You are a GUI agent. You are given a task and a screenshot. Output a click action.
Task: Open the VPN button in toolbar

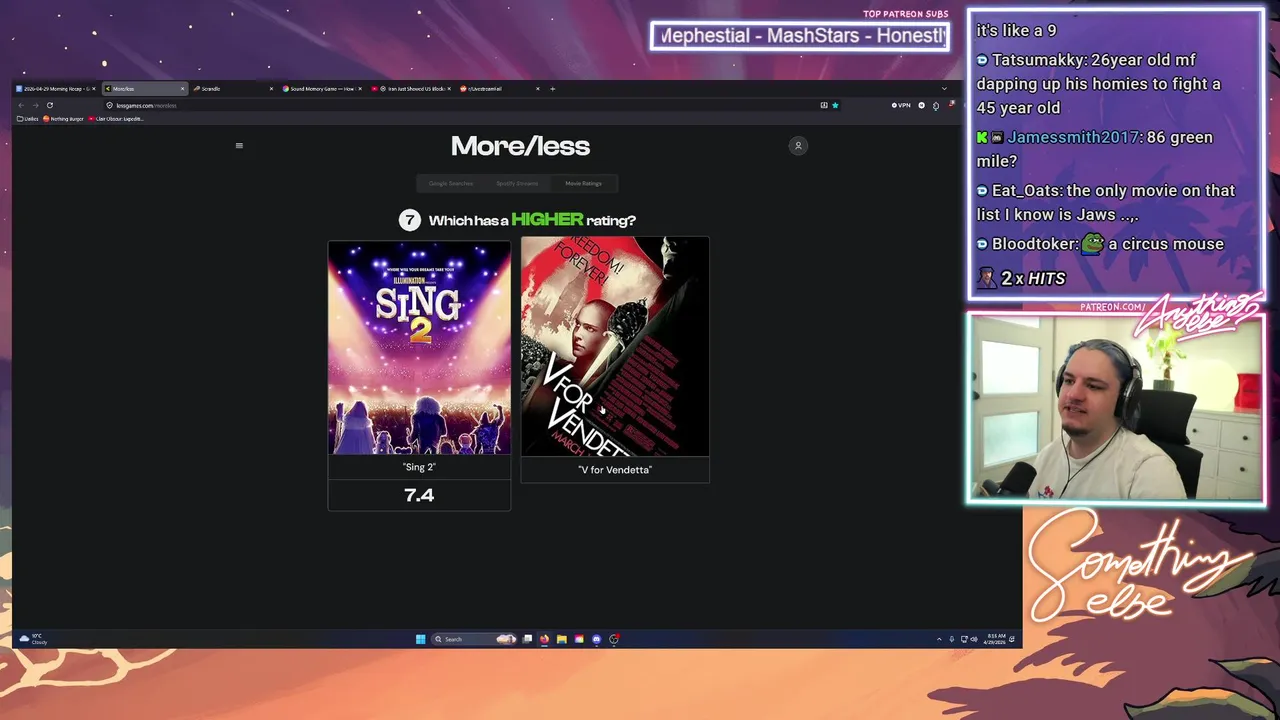tap(901, 105)
